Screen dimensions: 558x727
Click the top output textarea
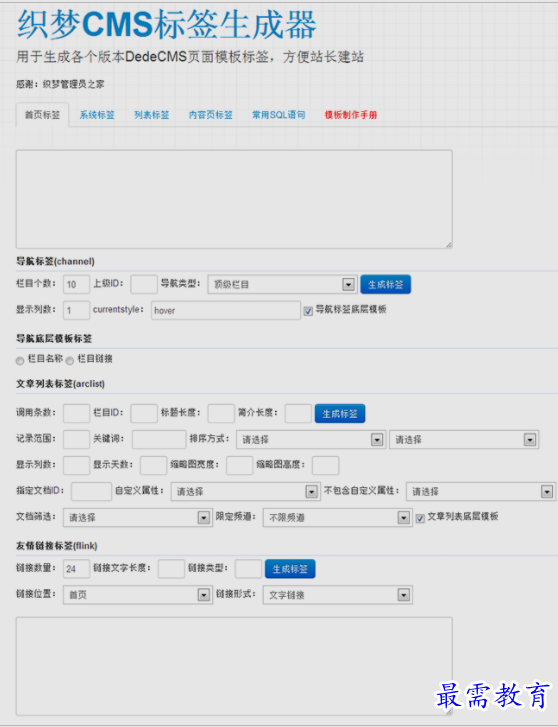coord(234,199)
